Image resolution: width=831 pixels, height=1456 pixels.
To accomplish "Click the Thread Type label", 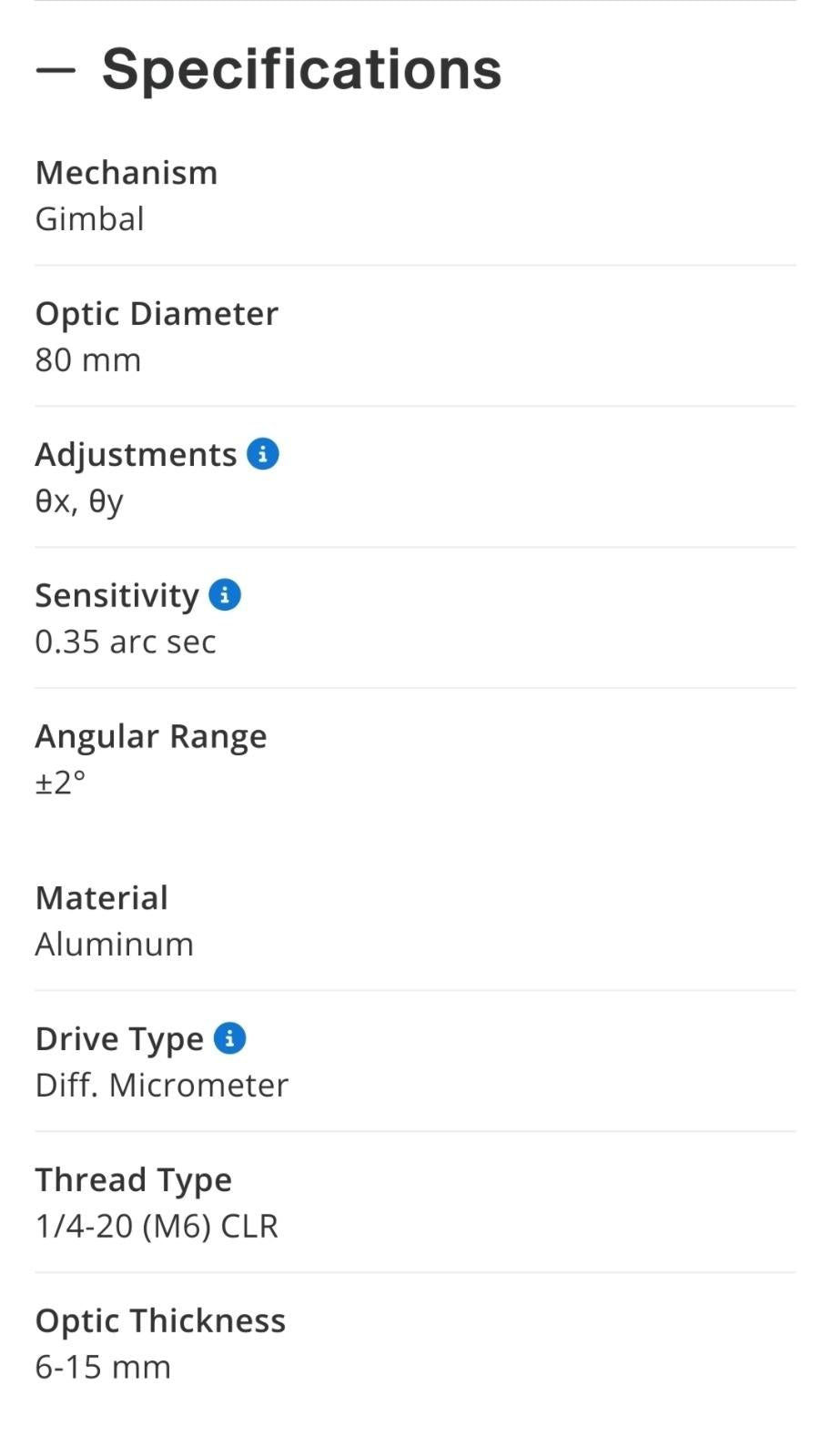I will point(134,1180).
